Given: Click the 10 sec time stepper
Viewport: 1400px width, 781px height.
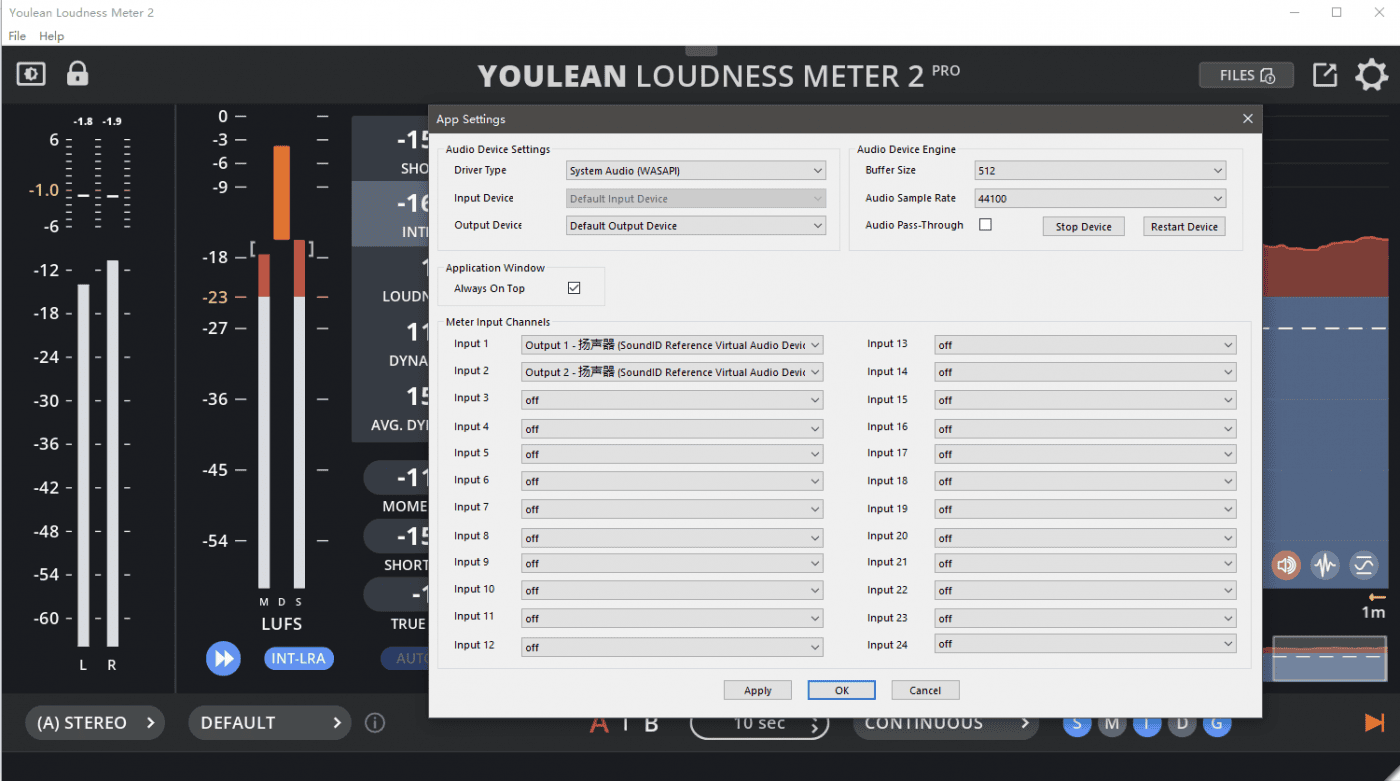Looking at the screenshot, I should [x=760, y=724].
